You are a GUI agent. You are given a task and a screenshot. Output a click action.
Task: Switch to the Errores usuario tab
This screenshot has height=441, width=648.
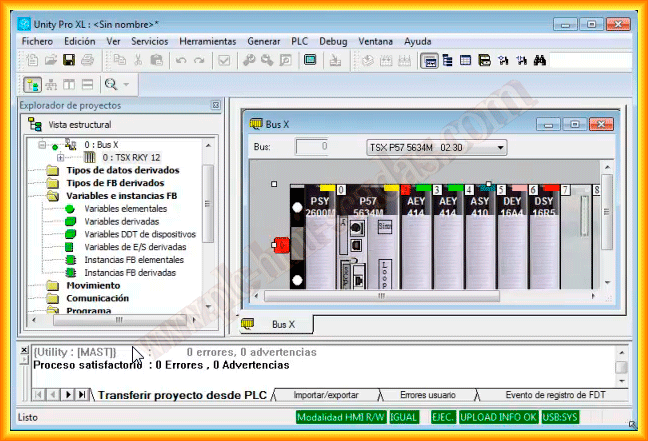(426, 395)
